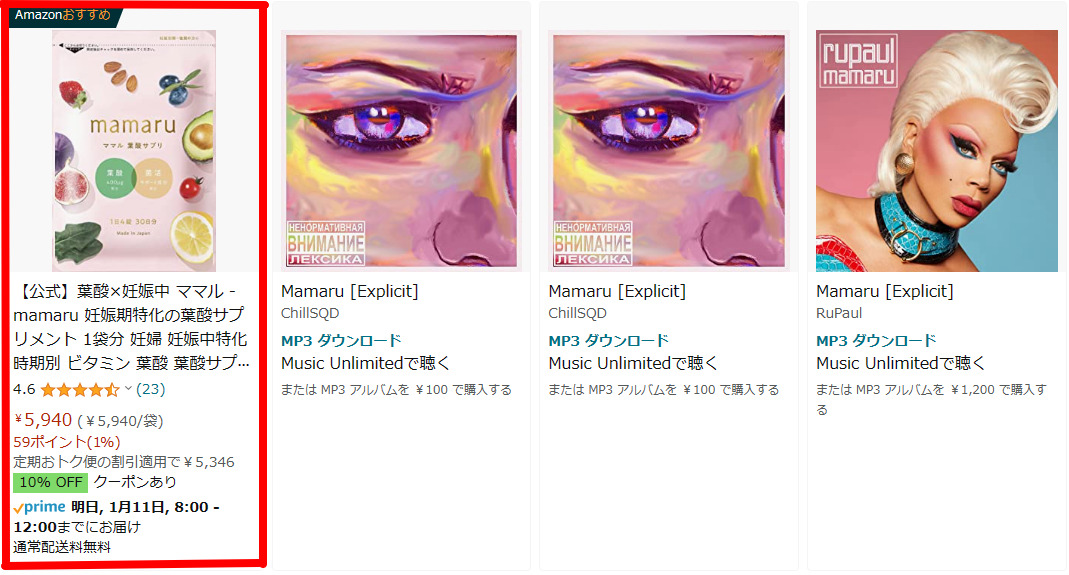Open the first ChillSQD Mamaru album cover
1069x575 pixels.
[x=402, y=151]
